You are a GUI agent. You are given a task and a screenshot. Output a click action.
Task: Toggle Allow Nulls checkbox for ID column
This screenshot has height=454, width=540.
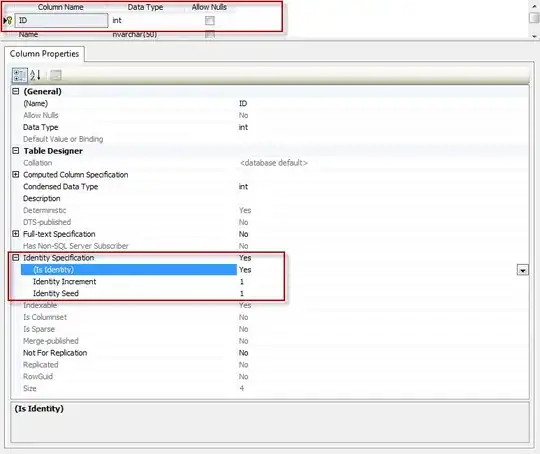[209, 21]
